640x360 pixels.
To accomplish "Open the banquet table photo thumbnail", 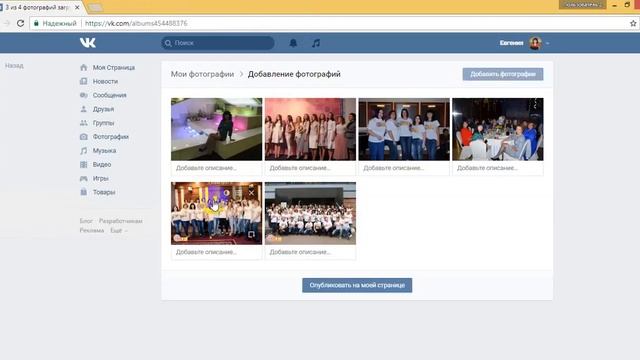I will pos(498,129).
